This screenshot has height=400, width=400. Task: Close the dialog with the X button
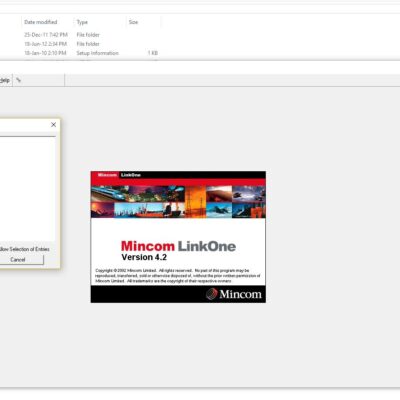(53, 124)
